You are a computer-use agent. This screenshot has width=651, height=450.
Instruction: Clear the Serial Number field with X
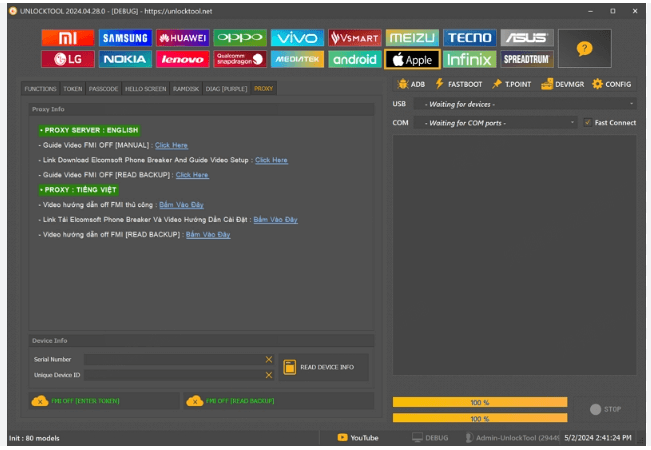[x=269, y=360]
